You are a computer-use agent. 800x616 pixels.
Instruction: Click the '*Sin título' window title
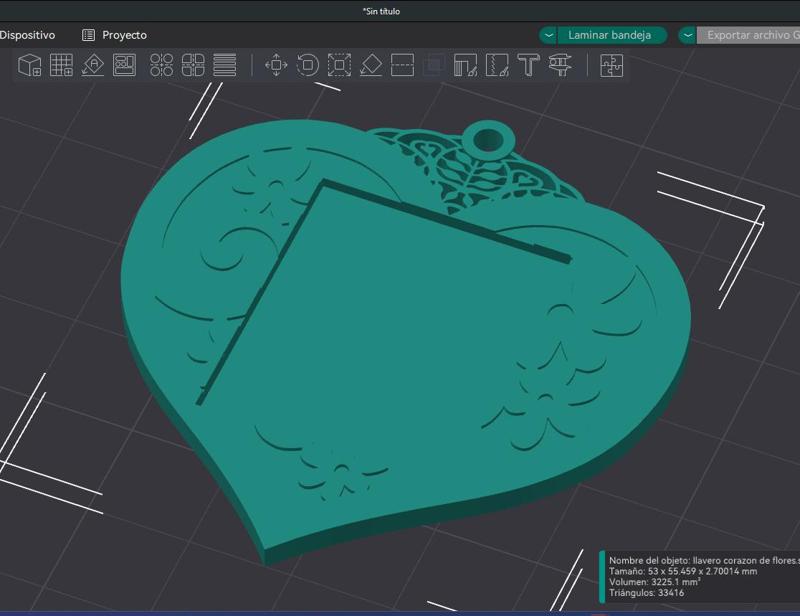click(381, 11)
